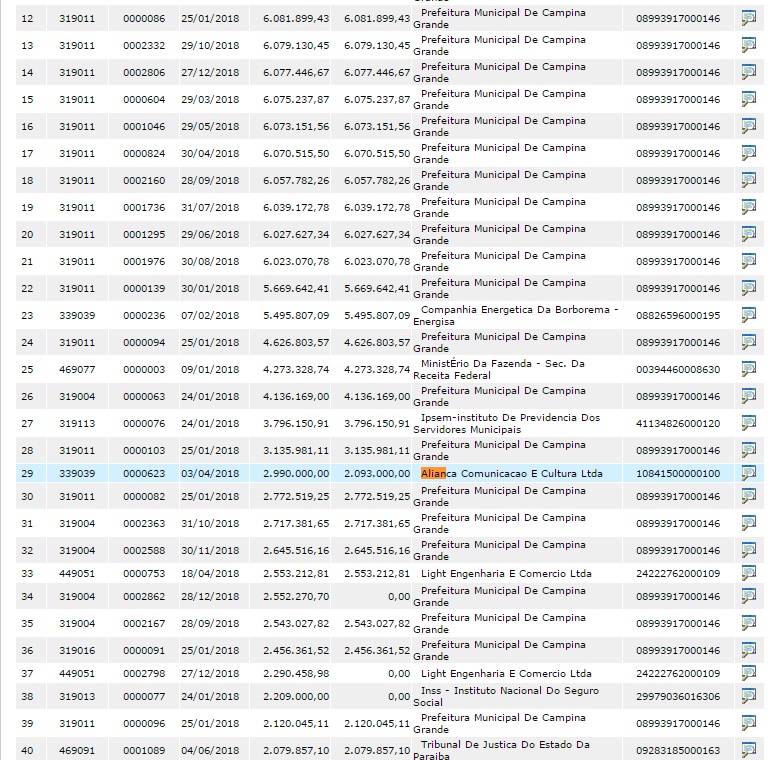Open details icon for Ipsem-instituto row
Image resolution: width=778 pixels, height=760 pixels.
point(749,423)
